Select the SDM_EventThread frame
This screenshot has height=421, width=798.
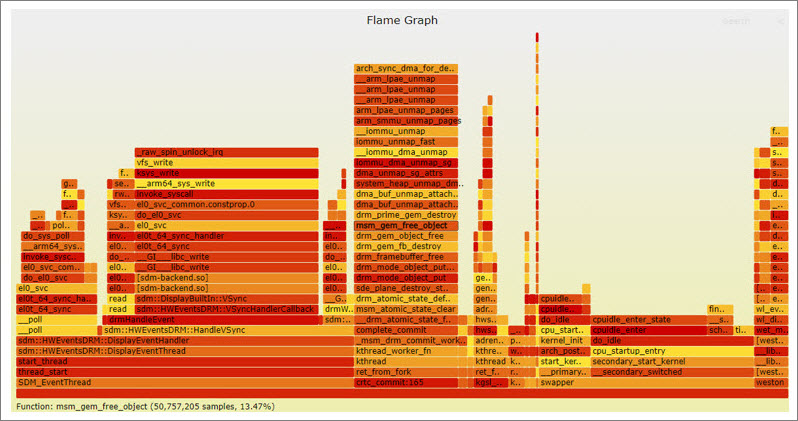(185, 382)
